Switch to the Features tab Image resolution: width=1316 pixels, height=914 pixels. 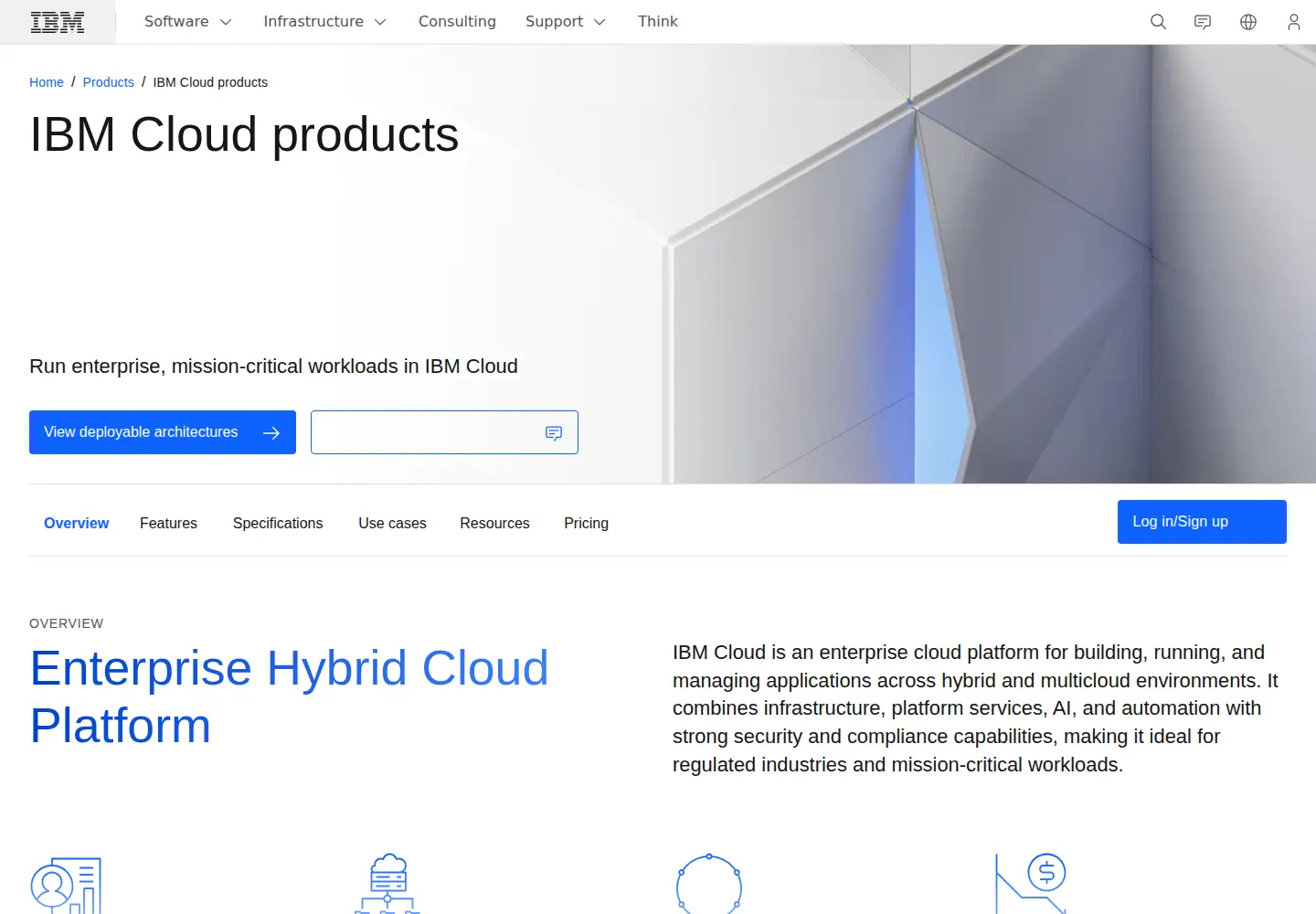[168, 523]
